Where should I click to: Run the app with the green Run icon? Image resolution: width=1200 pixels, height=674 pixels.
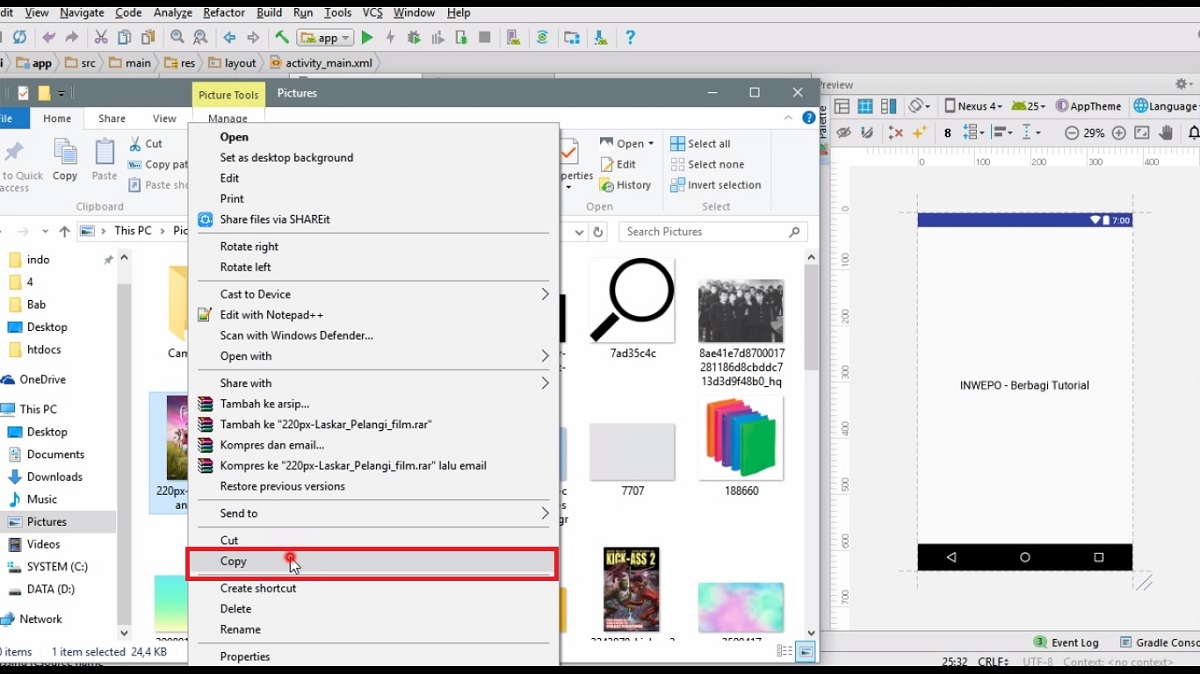tap(367, 37)
